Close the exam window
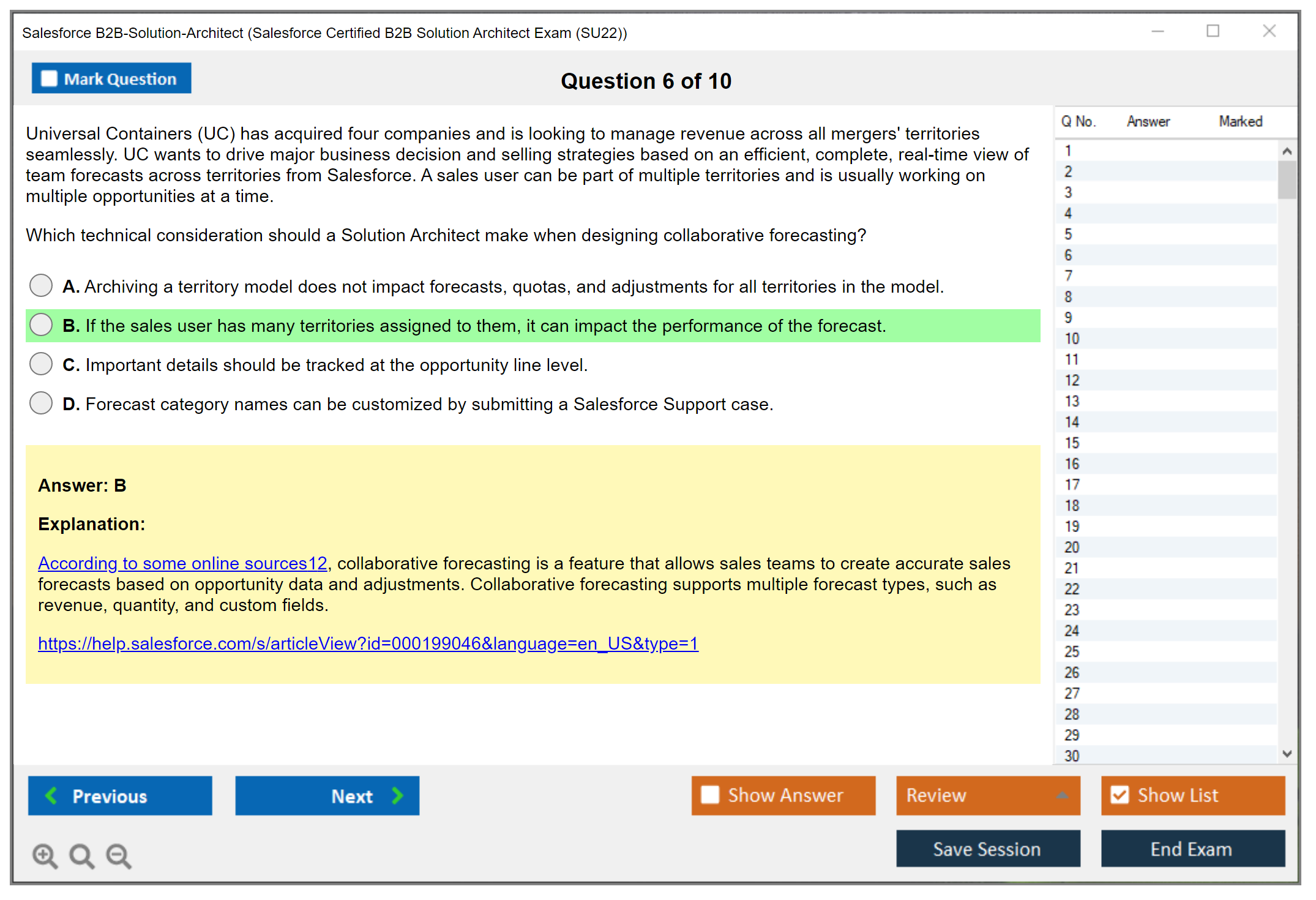1316x900 pixels. click(1269, 31)
